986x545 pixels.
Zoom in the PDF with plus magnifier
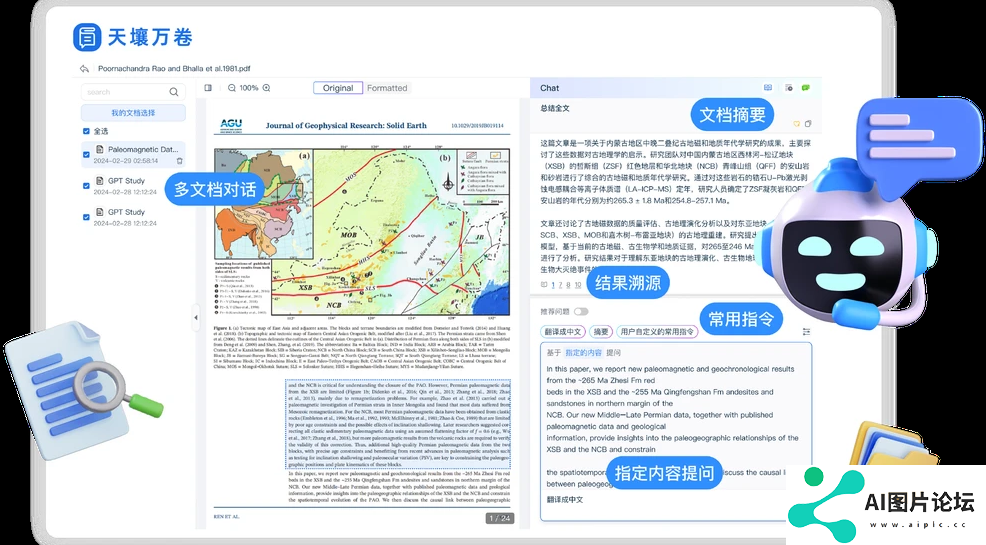(x=267, y=88)
